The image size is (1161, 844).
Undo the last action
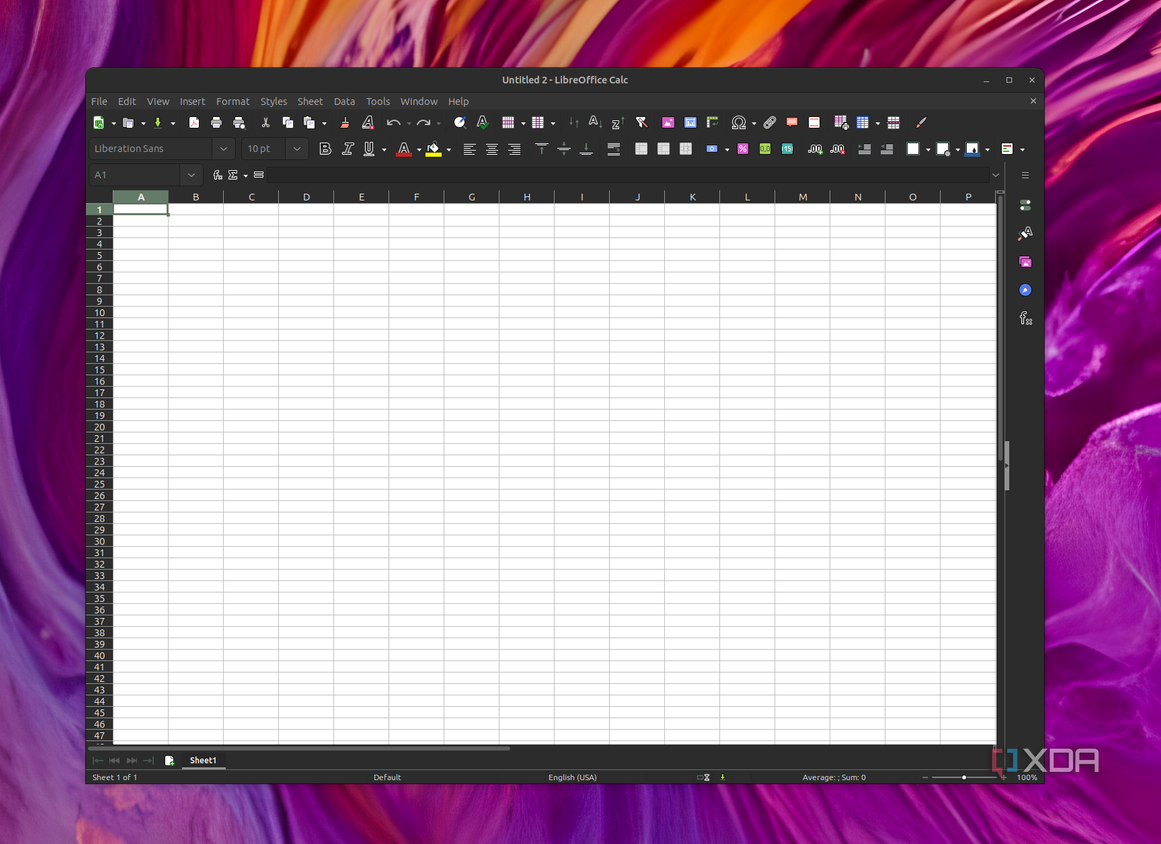coord(393,123)
